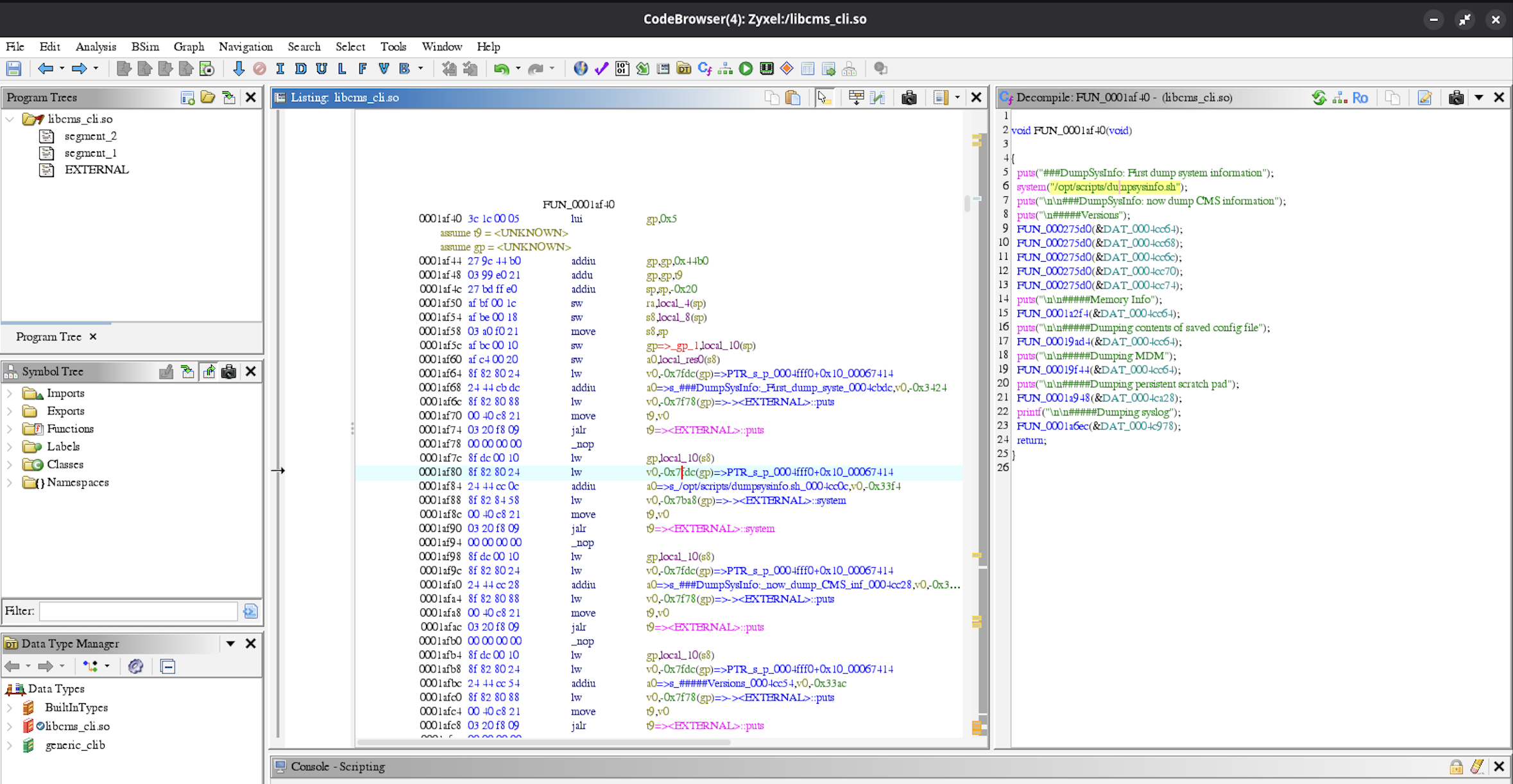The width and height of the screenshot is (1513, 784).
Task: Open the BSim menu
Action: coord(145,47)
